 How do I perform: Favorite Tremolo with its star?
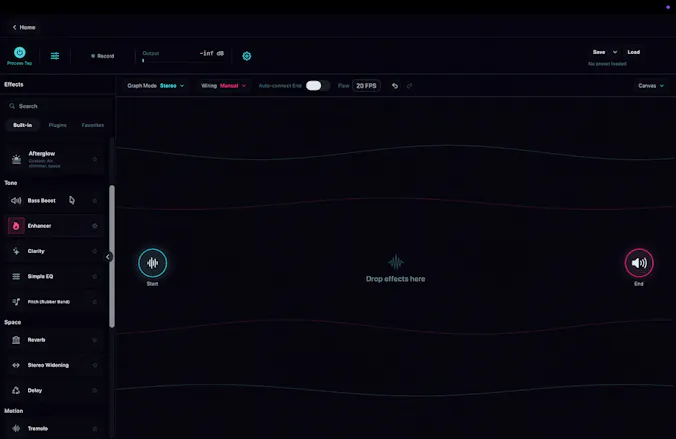point(94,428)
